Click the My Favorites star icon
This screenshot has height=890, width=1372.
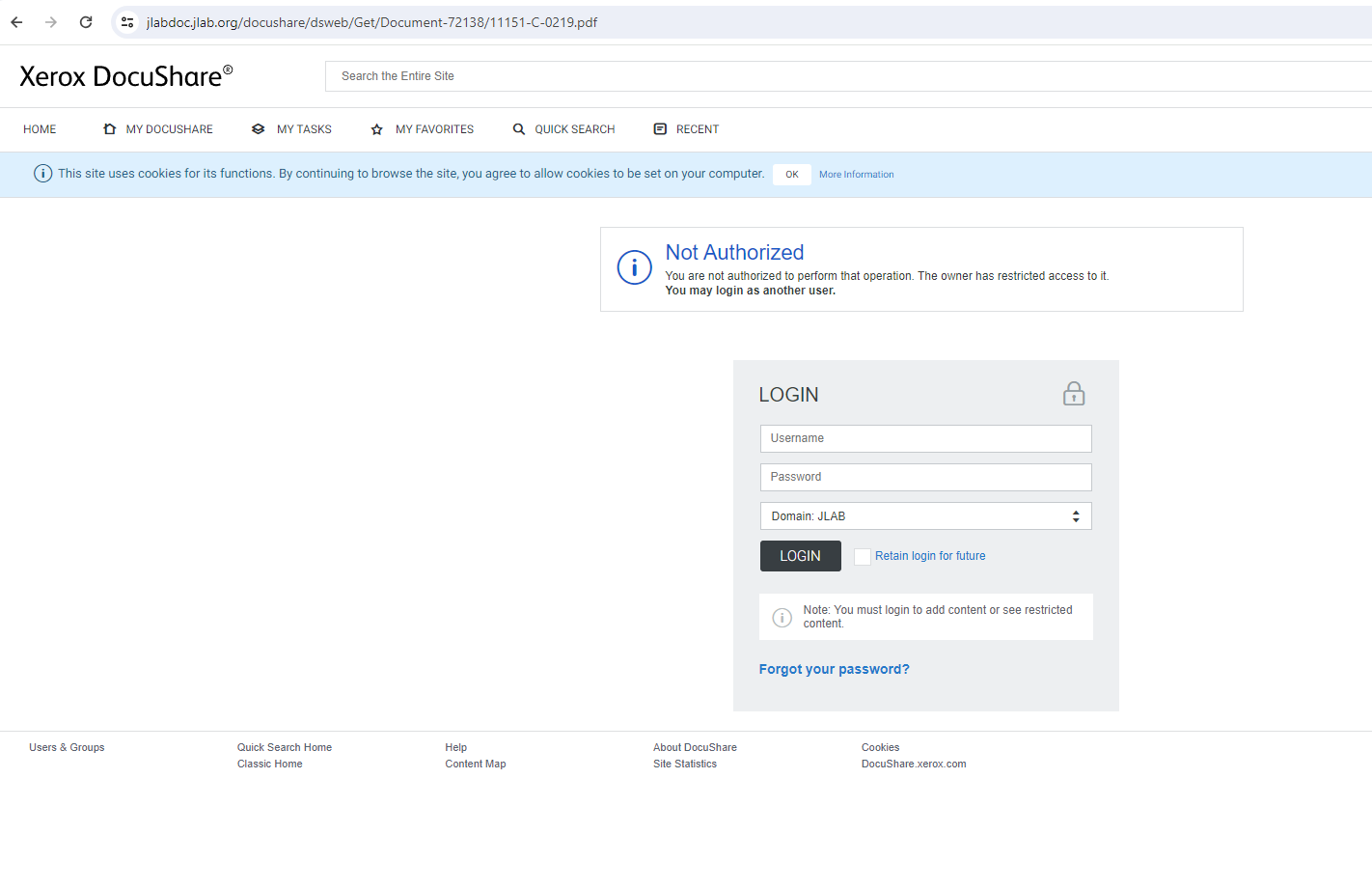pyautogui.click(x=377, y=129)
